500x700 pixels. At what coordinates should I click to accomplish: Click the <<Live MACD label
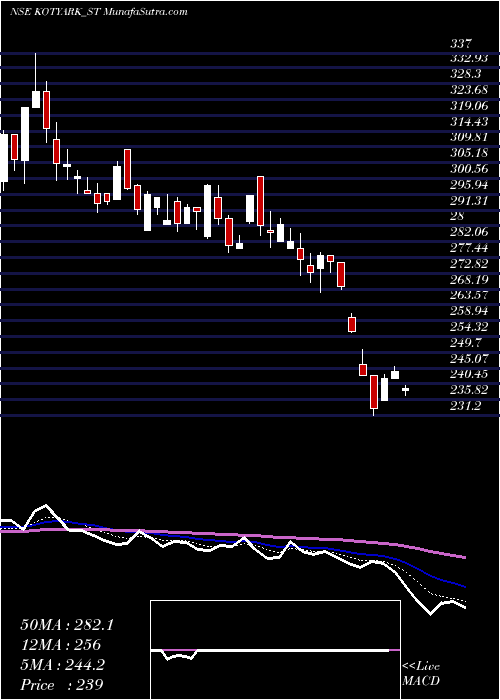click(421, 673)
